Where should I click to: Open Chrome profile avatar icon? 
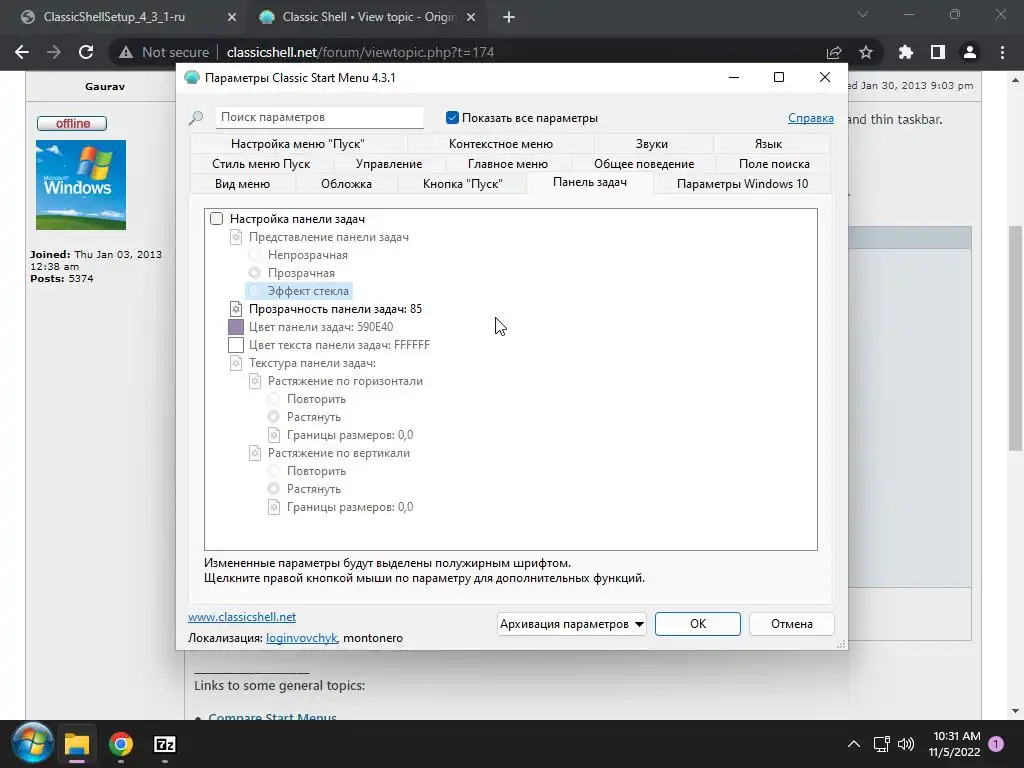970,52
